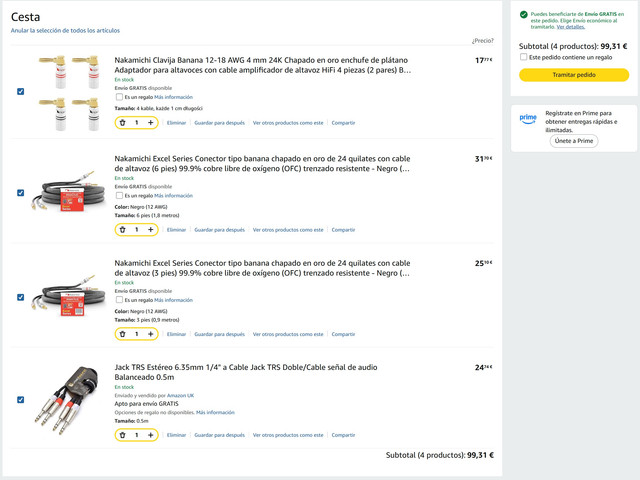This screenshot has height=480, width=640.
Task: Click trash icon for 6 pies Excel Series cable
Action: (122, 229)
